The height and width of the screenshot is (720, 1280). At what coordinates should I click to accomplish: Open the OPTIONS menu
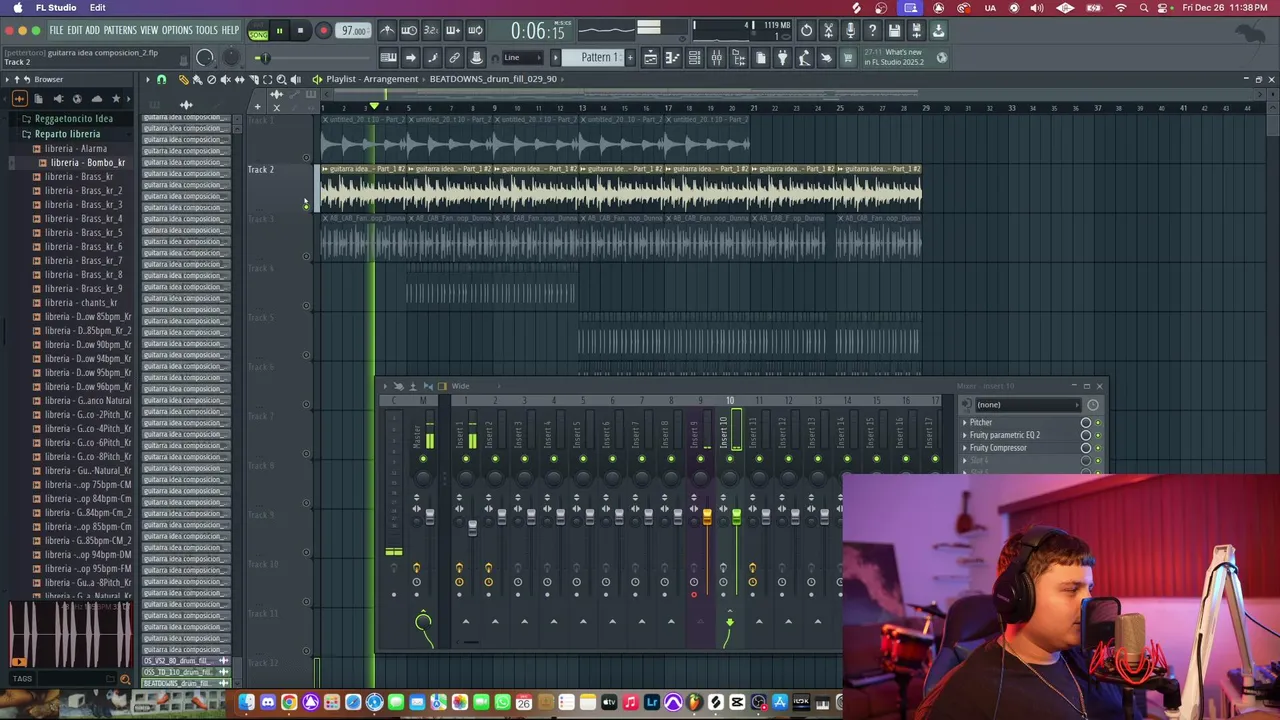[x=177, y=30]
